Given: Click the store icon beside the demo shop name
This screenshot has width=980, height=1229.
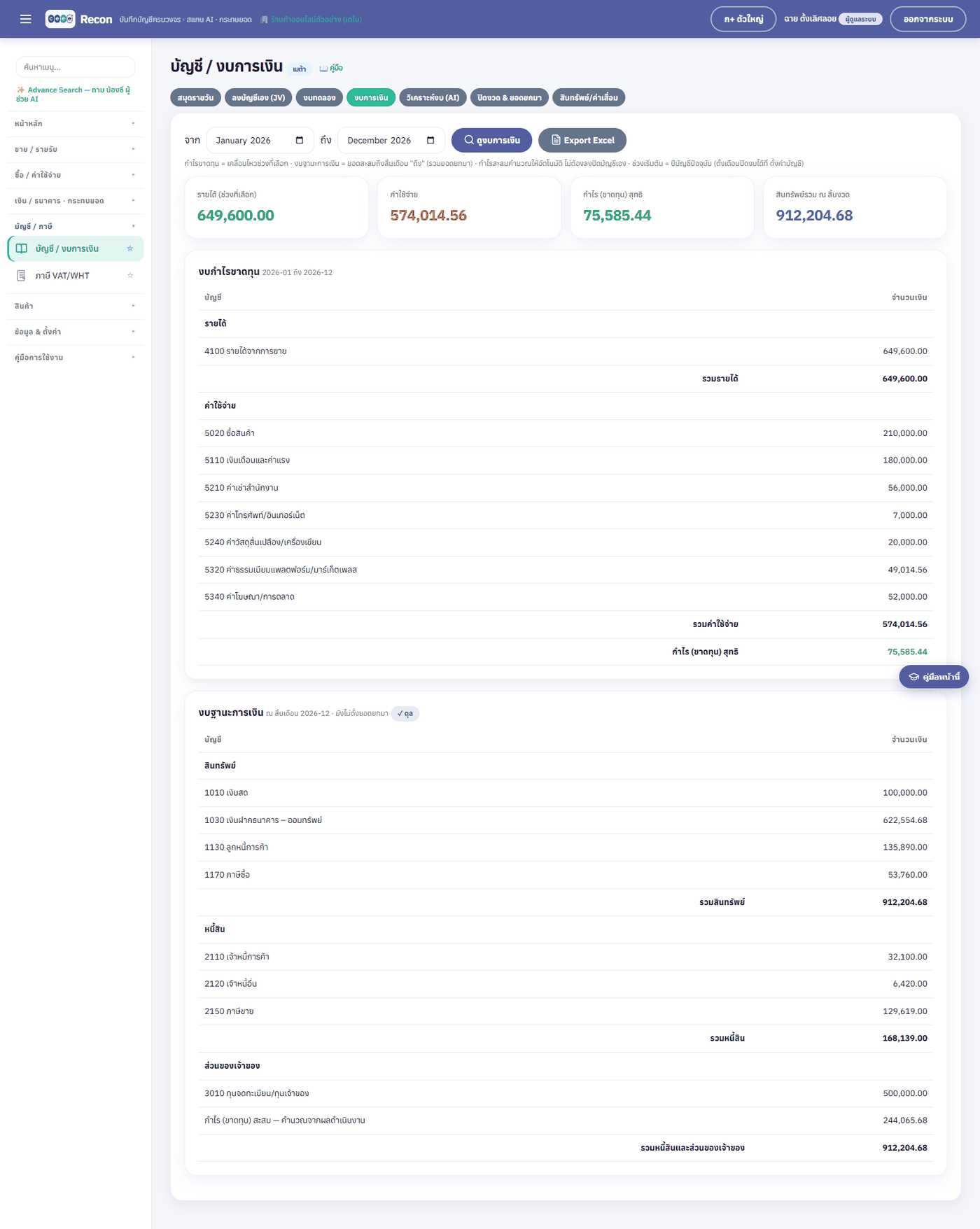Looking at the screenshot, I should 264,20.
